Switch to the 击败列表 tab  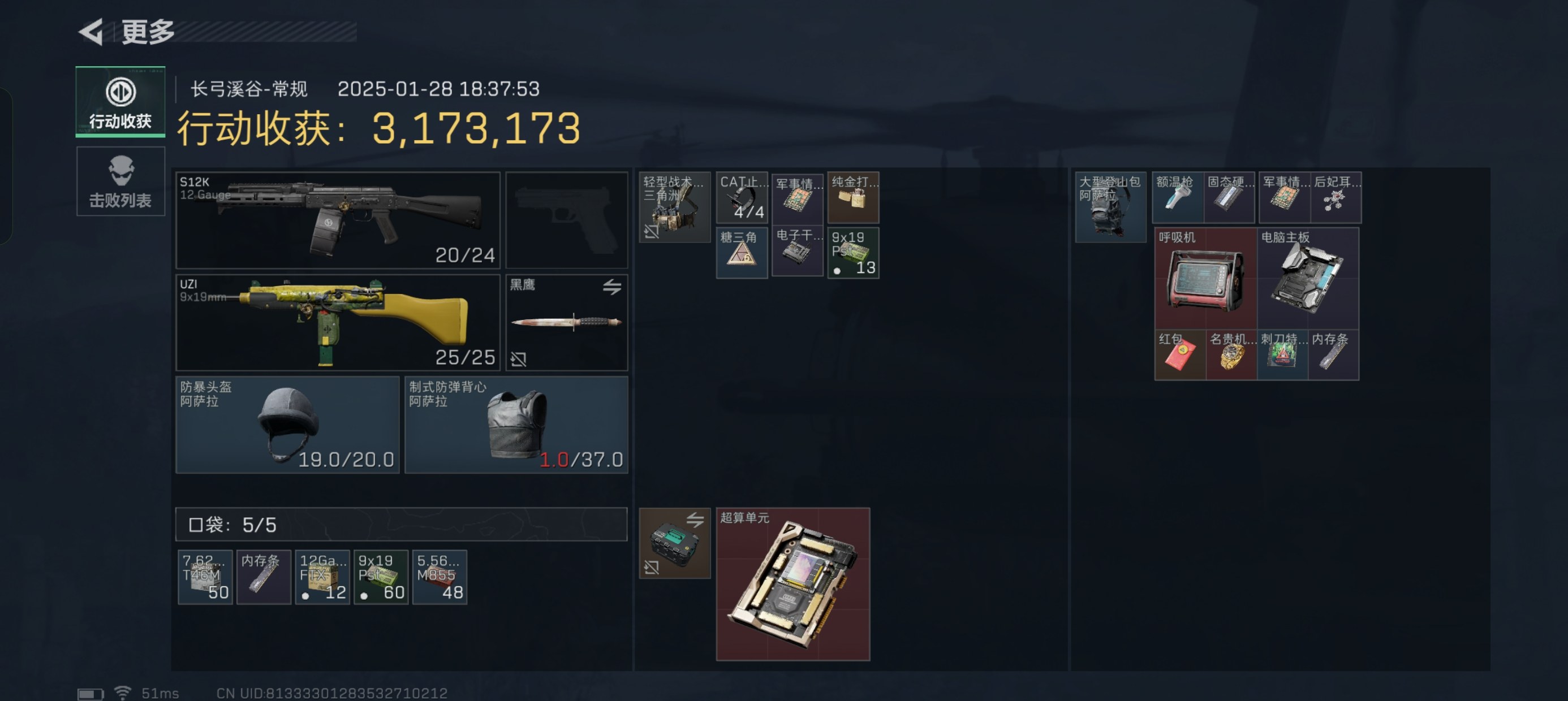click(120, 181)
